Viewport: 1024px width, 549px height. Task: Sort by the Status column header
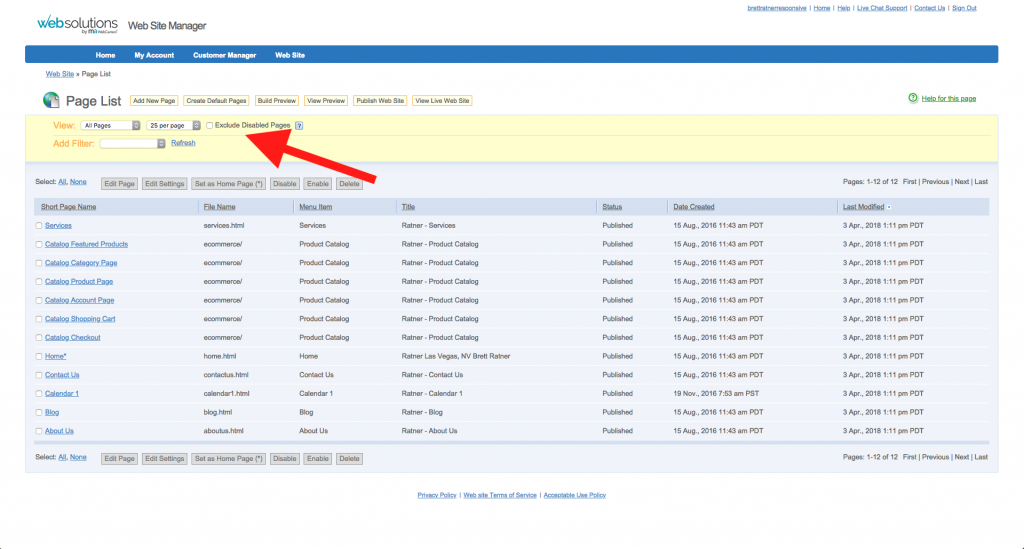(x=612, y=207)
